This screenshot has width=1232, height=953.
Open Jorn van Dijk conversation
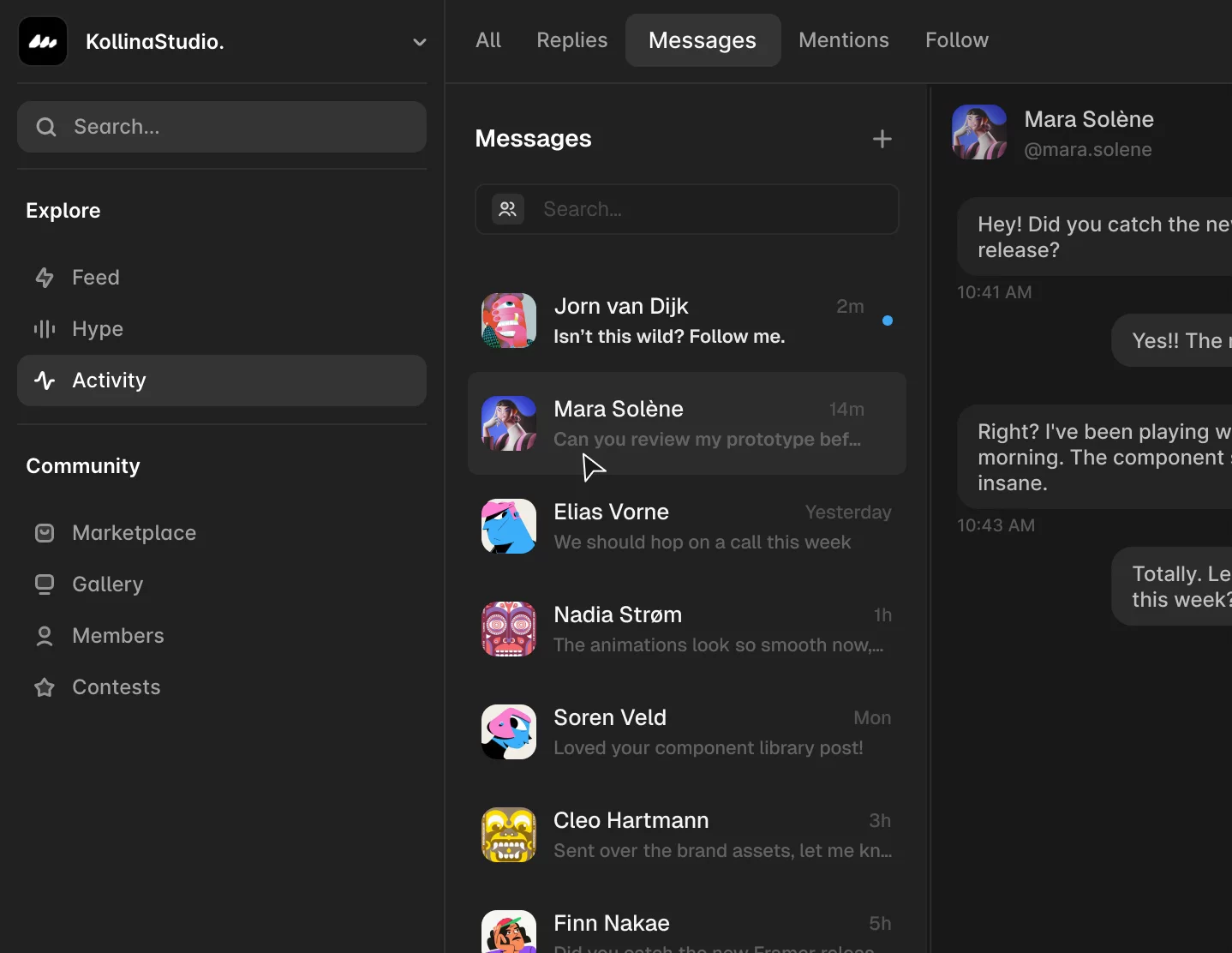click(x=687, y=321)
